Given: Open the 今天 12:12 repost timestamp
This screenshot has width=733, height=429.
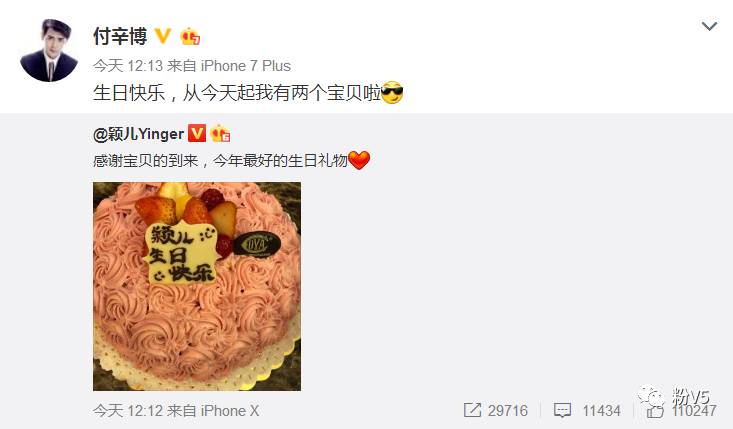Looking at the screenshot, I should click(x=128, y=411).
